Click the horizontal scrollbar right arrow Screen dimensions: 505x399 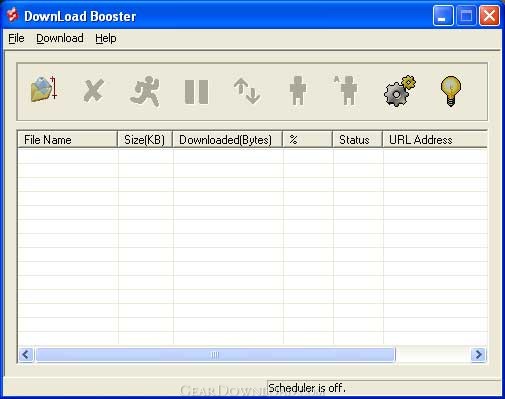click(x=479, y=354)
